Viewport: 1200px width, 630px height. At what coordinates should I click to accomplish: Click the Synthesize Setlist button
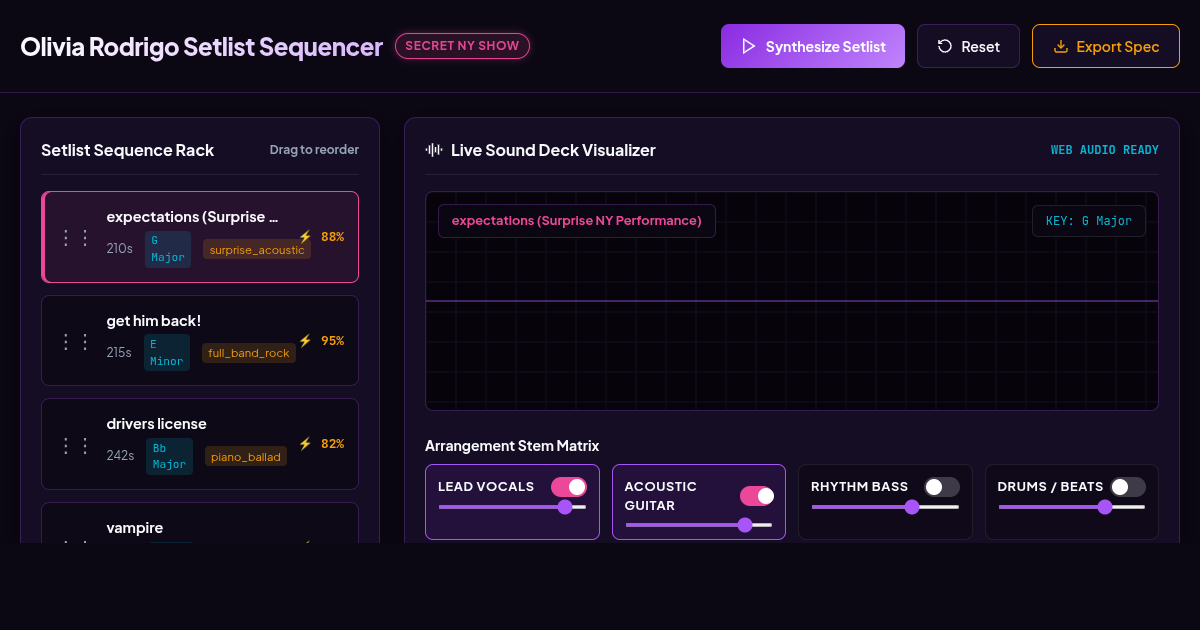[813, 46]
